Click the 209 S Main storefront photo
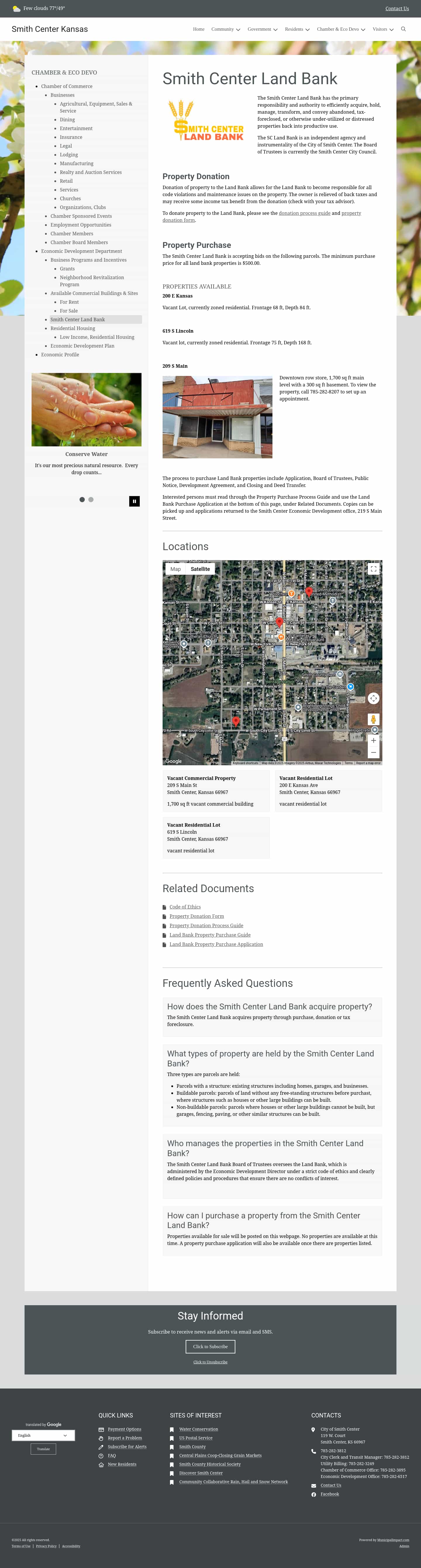 click(x=217, y=417)
